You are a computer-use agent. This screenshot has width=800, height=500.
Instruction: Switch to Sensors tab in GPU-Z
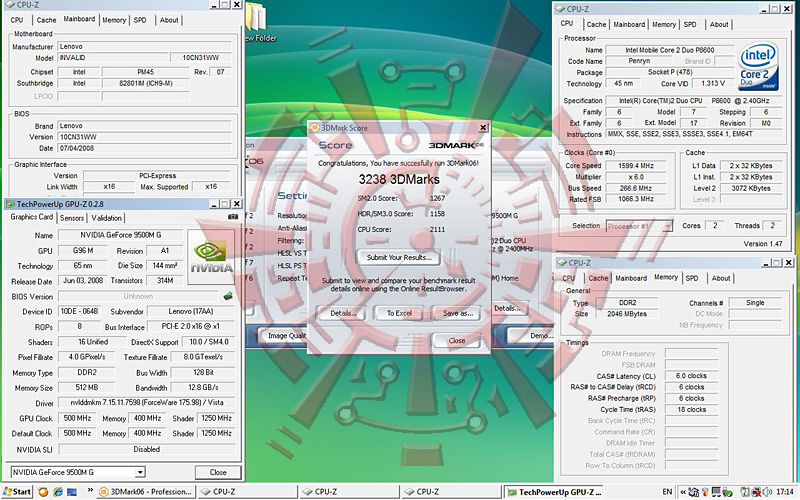[x=72, y=218]
